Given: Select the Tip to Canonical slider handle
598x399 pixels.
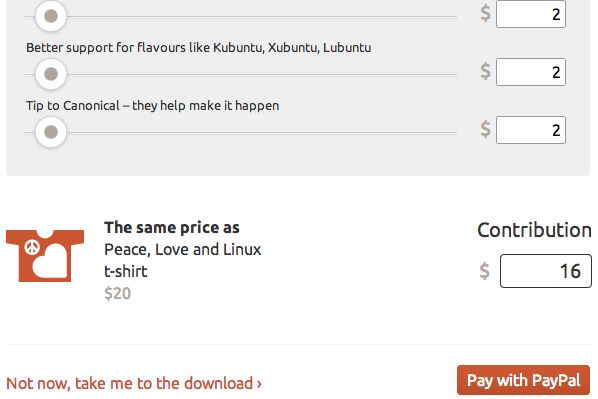Looking at the screenshot, I should (x=51, y=132).
